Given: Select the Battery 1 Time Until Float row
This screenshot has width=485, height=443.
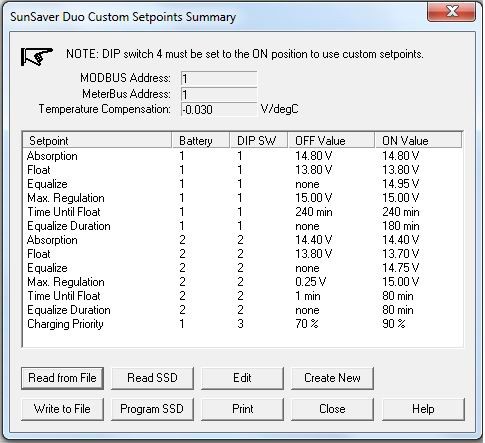Looking at the screenshot, I should pyautogui.click(x=242, y=212).
